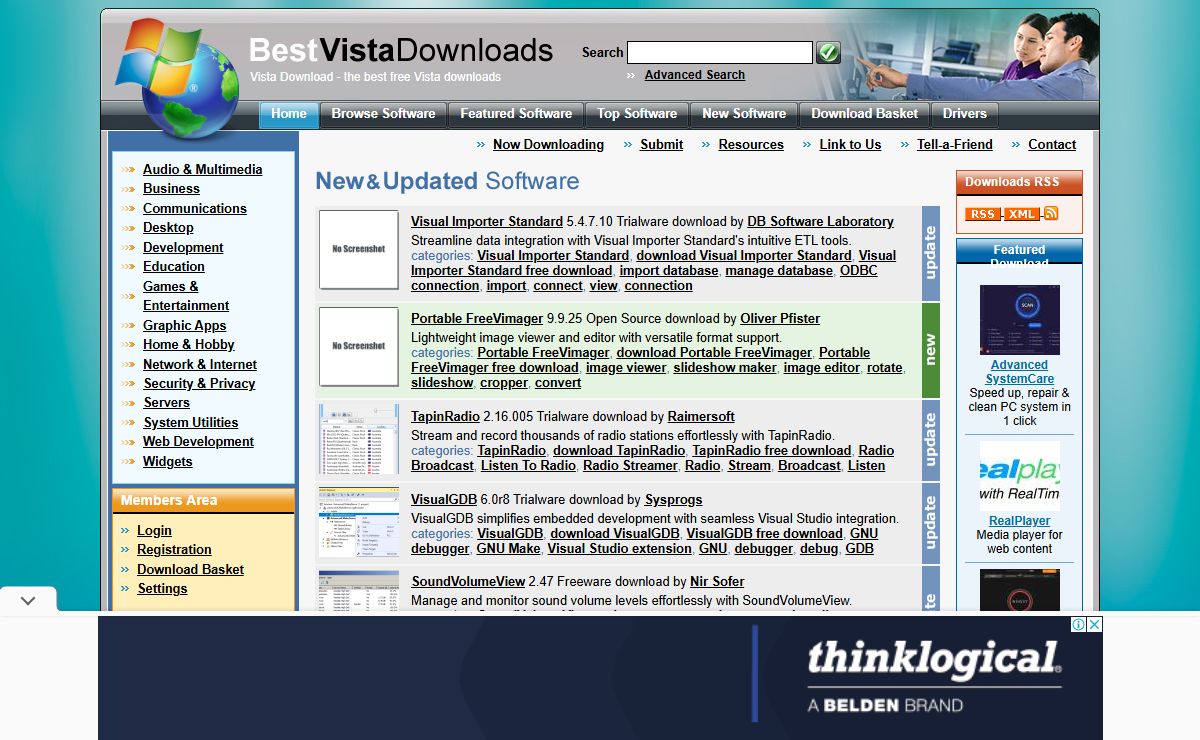Open the TapinRadio title link
The image size is (1200, 740).
[445, 417]
